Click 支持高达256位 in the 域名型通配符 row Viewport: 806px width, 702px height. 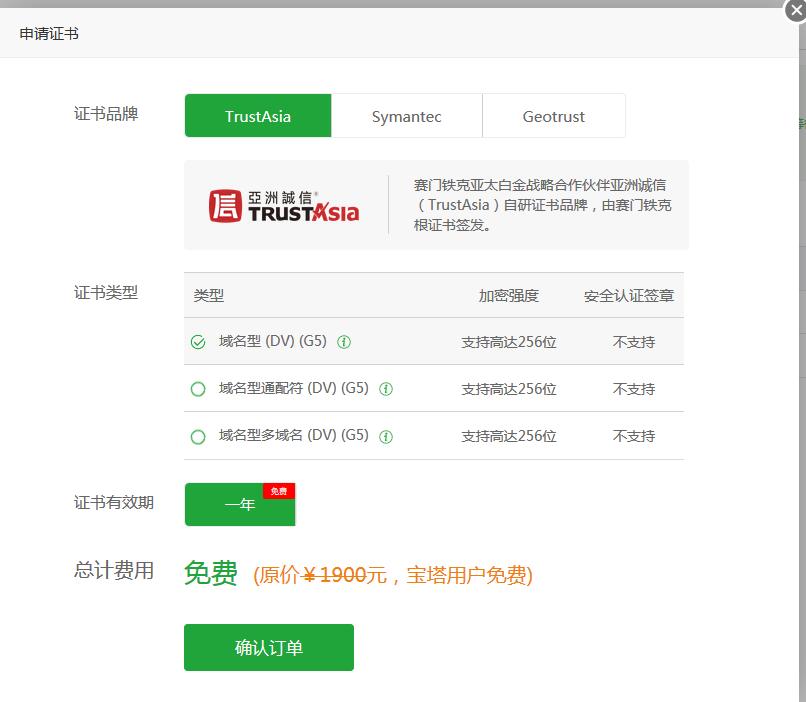coord(509,389)
